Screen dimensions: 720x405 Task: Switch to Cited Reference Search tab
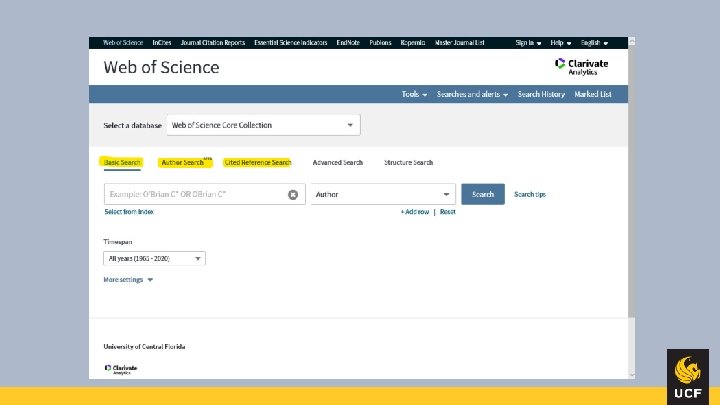point(258,163)
